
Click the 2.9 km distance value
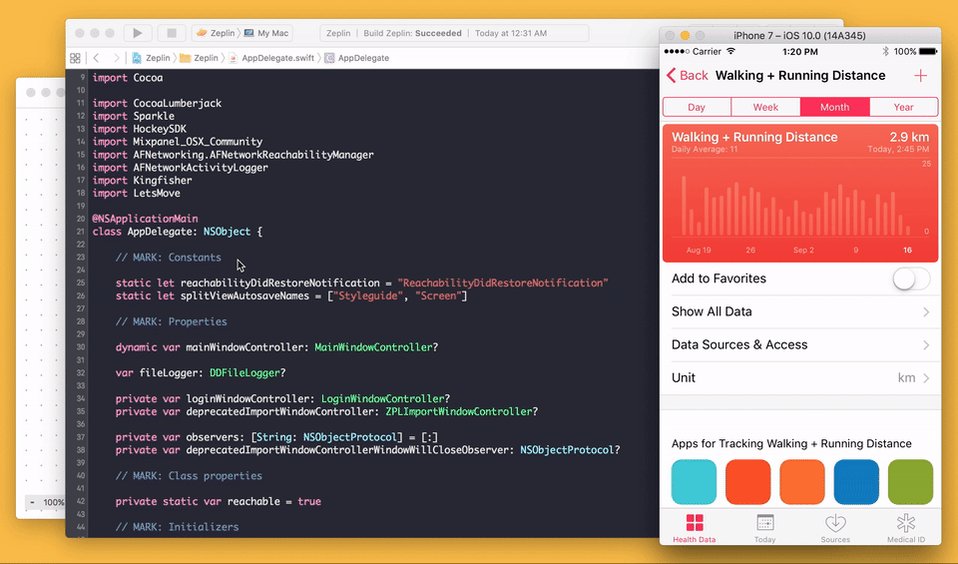[x=909, y=137]
